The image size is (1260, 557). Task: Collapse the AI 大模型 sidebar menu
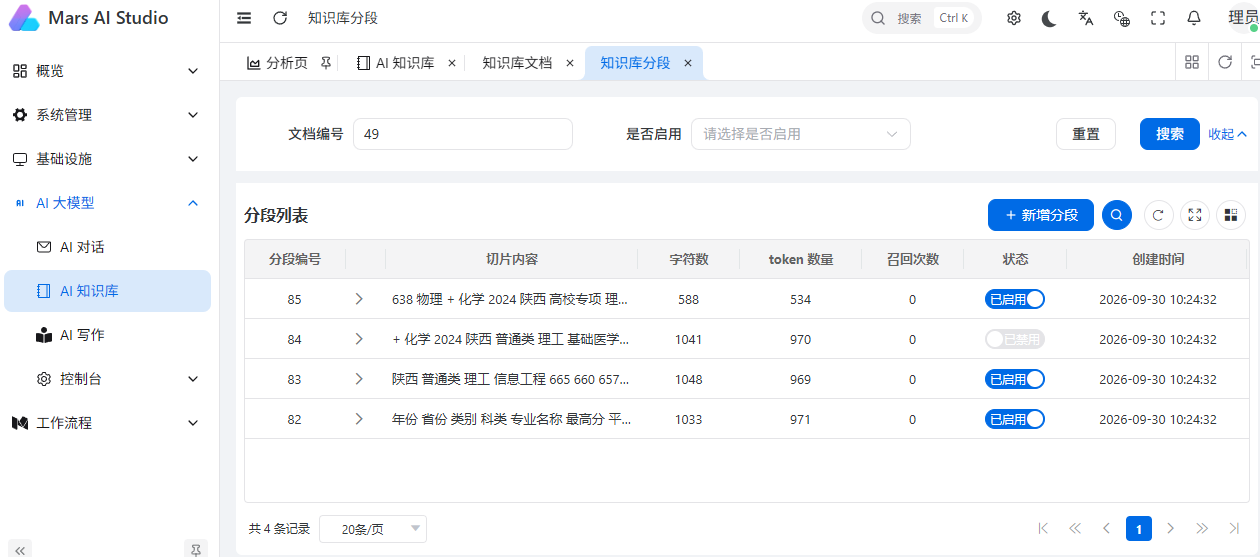click(x=106, y=203)
